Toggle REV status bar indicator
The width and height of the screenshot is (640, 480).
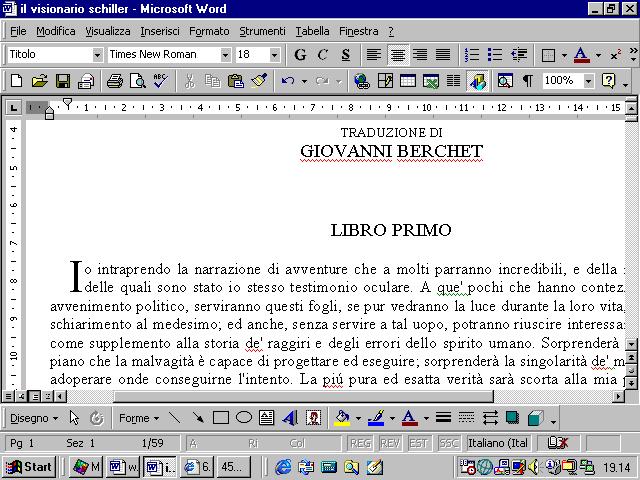pyautogui.click(x=390, y=443)
